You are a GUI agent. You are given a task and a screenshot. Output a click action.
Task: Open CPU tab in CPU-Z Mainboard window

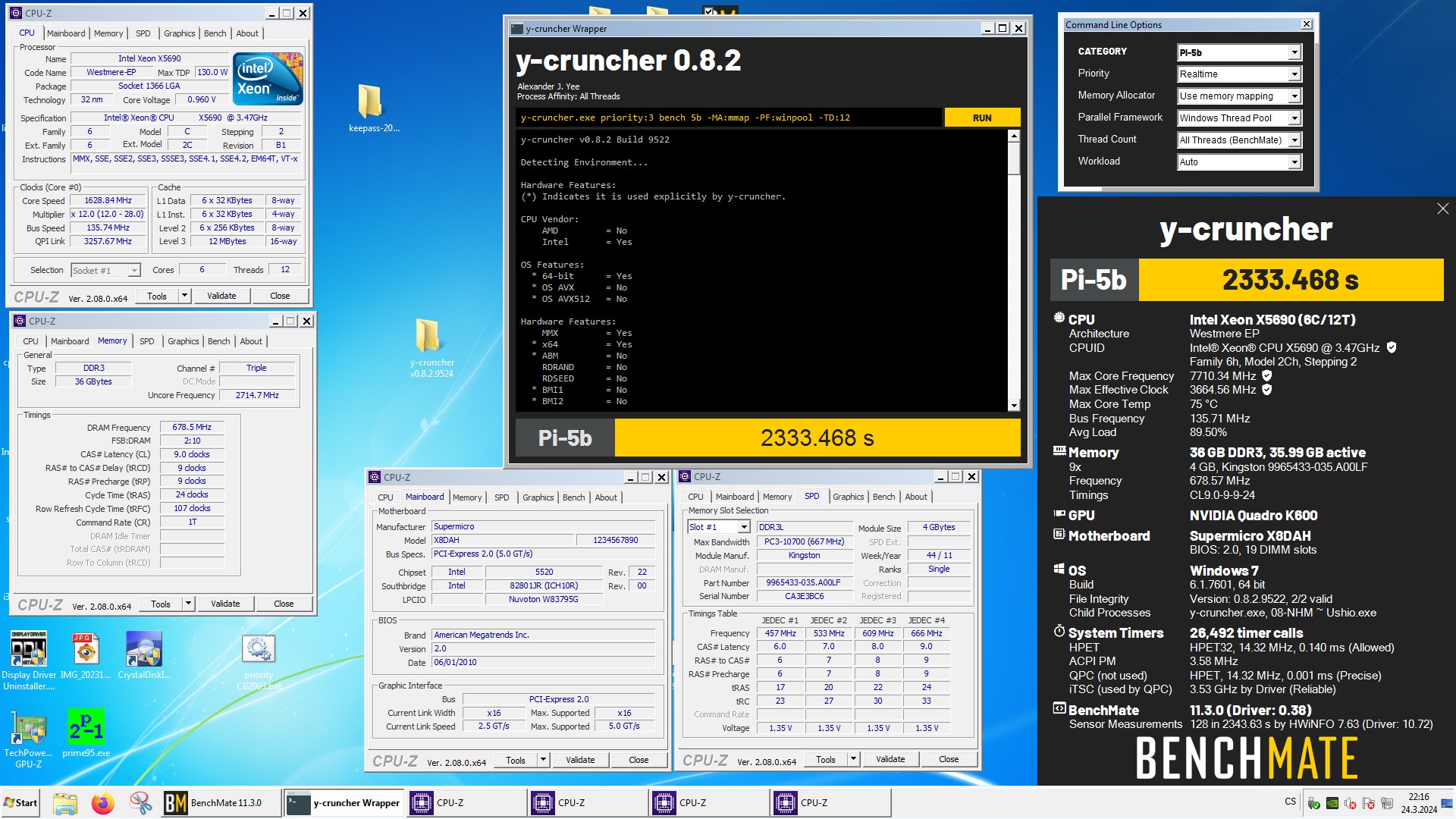tap(385, 497)
